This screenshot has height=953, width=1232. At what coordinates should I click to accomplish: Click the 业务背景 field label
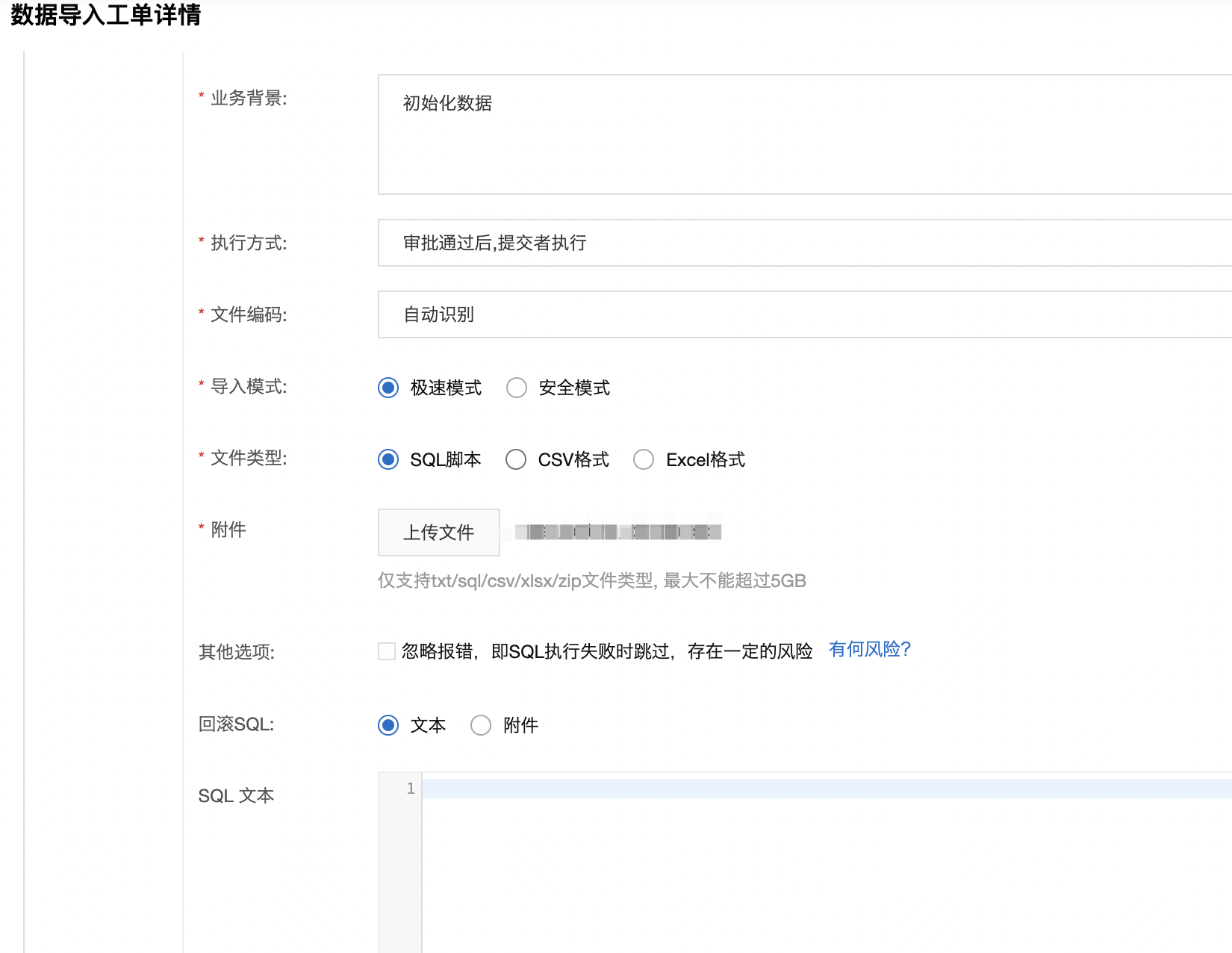[249, 98]
